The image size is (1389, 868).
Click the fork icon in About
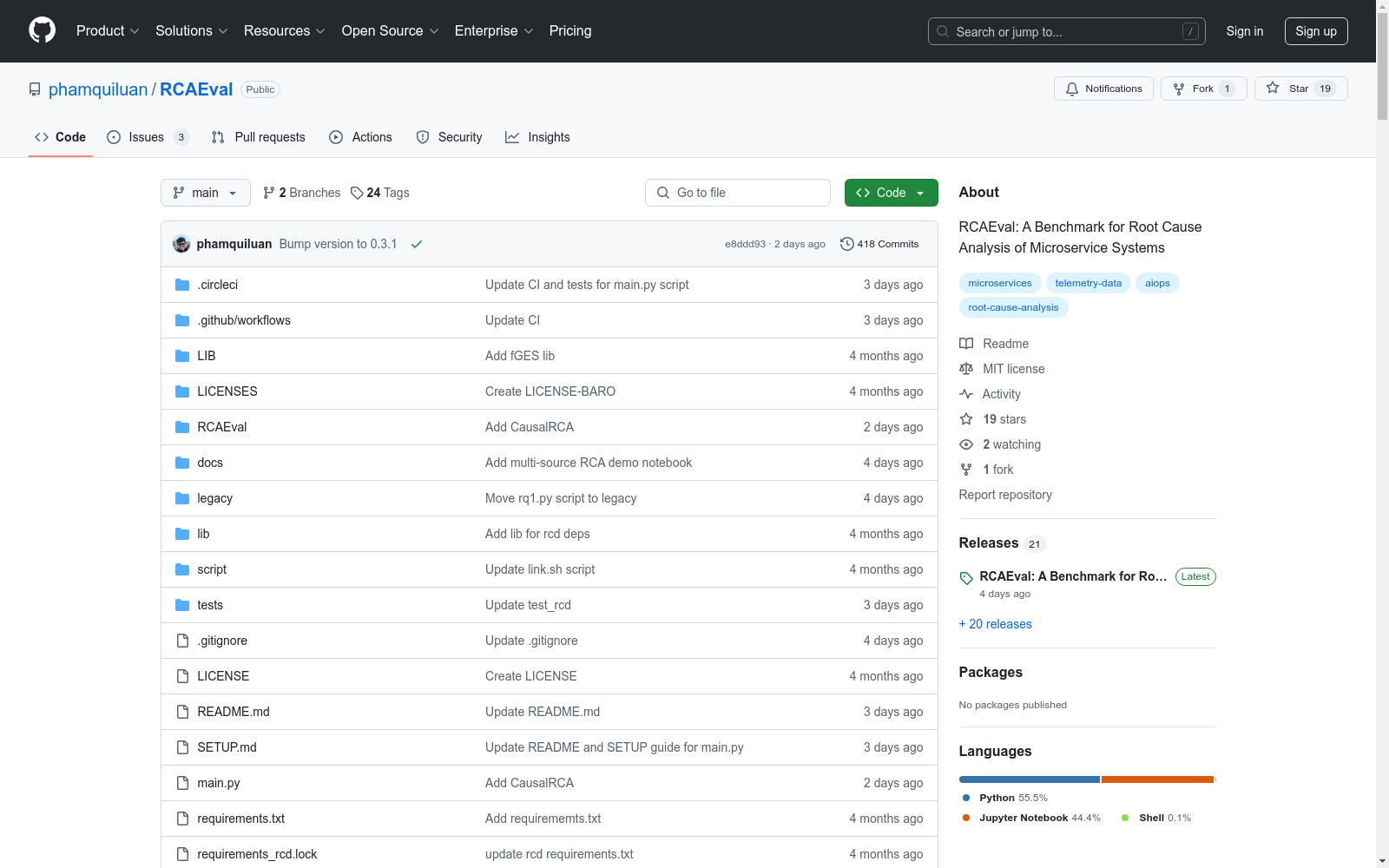click(966, 470)
